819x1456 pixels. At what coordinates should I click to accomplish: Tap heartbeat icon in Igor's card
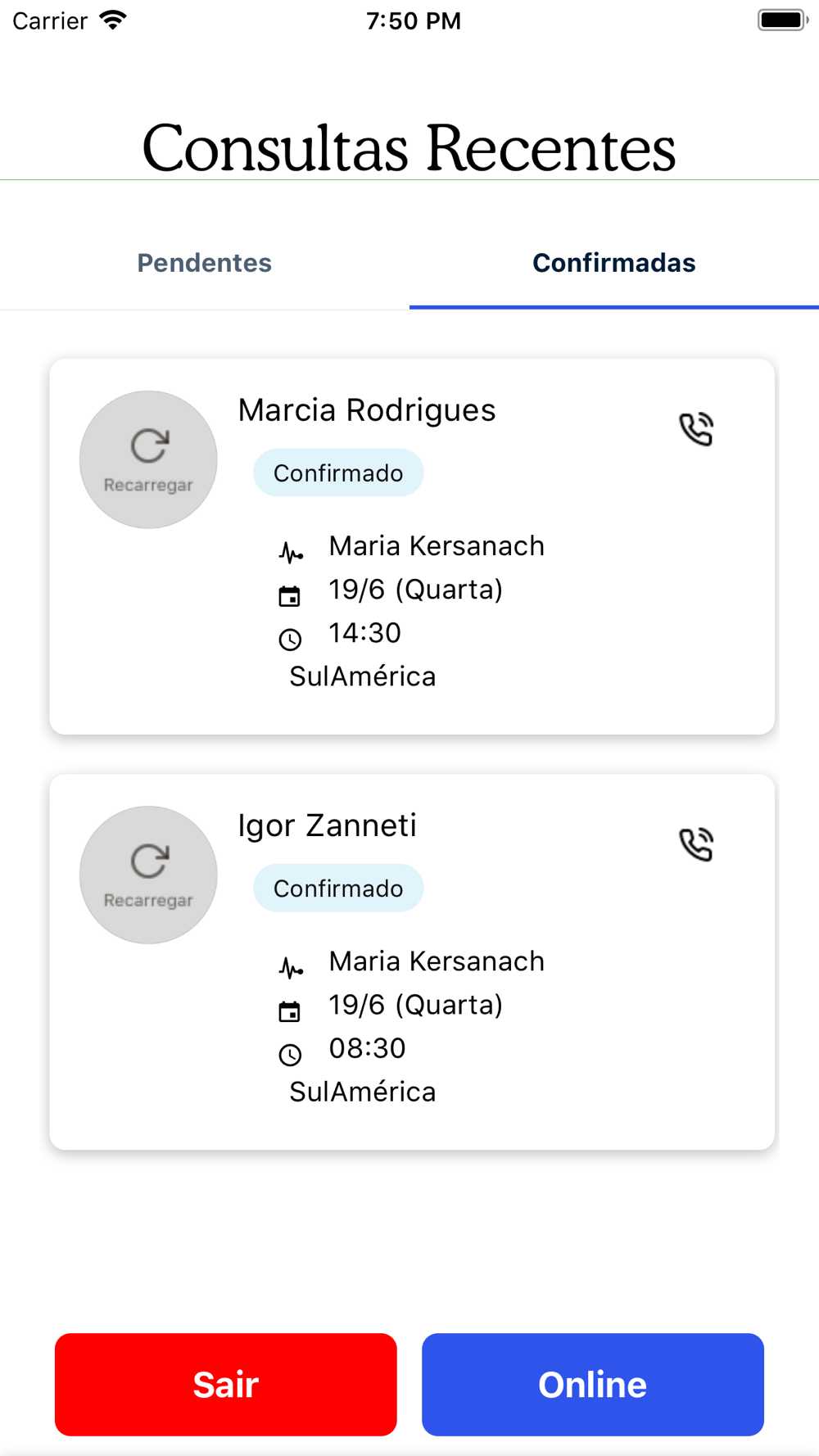(291, 968)
